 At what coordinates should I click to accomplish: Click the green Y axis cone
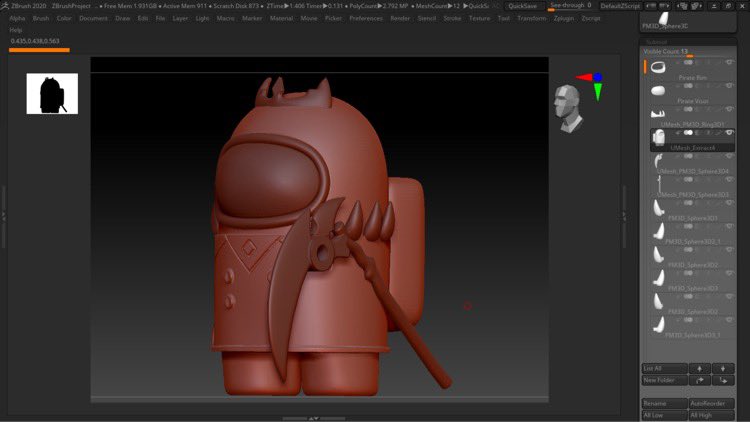tap(598, 92)
